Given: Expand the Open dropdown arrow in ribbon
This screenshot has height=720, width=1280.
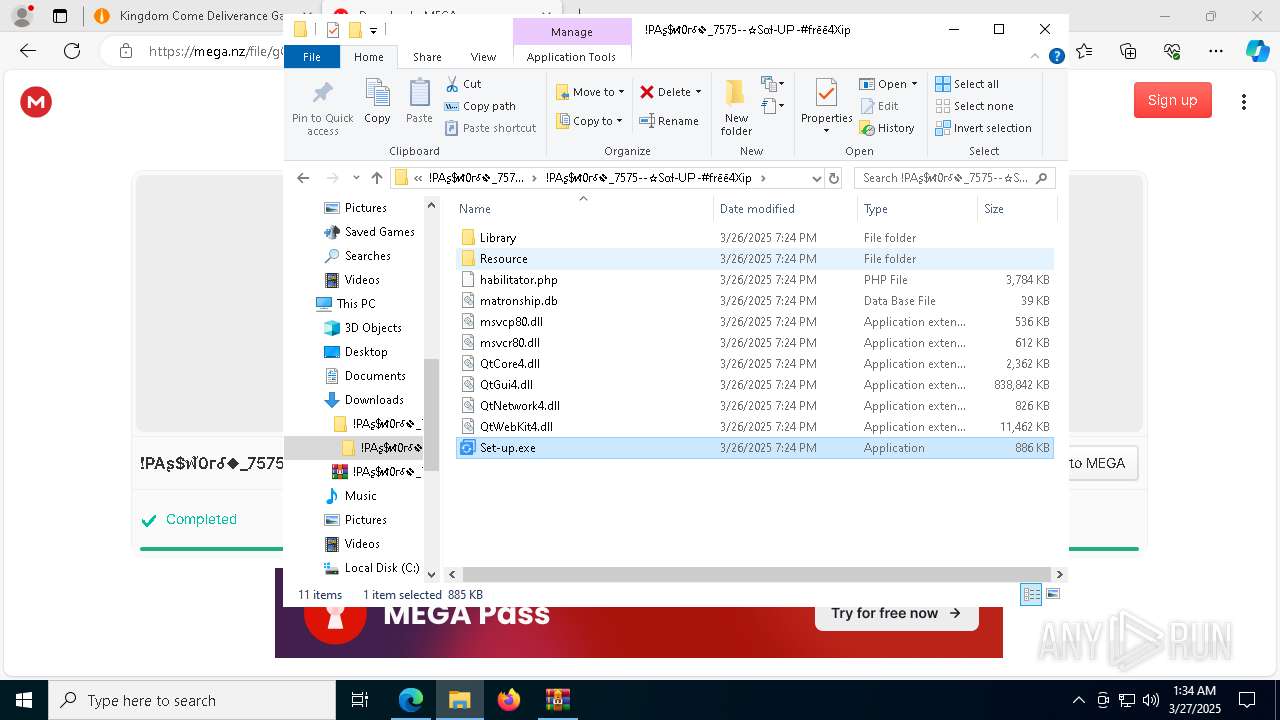Looking at the screenshot, I should (914, 84).
